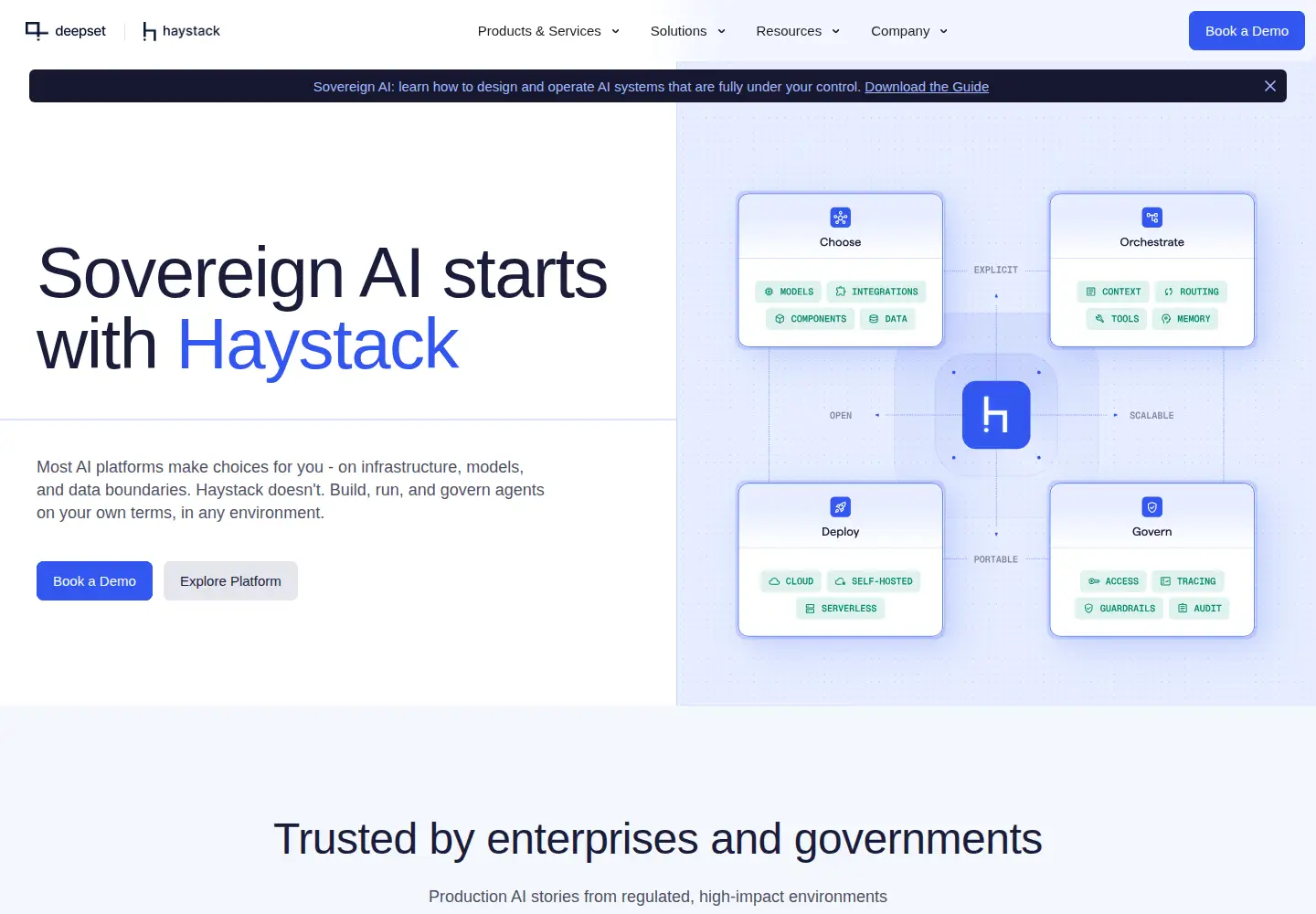Click the hero Book a Demo button
Image resolution: width=1316 pixels, height=914 pixels.
pyautogui.click(x=94, y=581)
